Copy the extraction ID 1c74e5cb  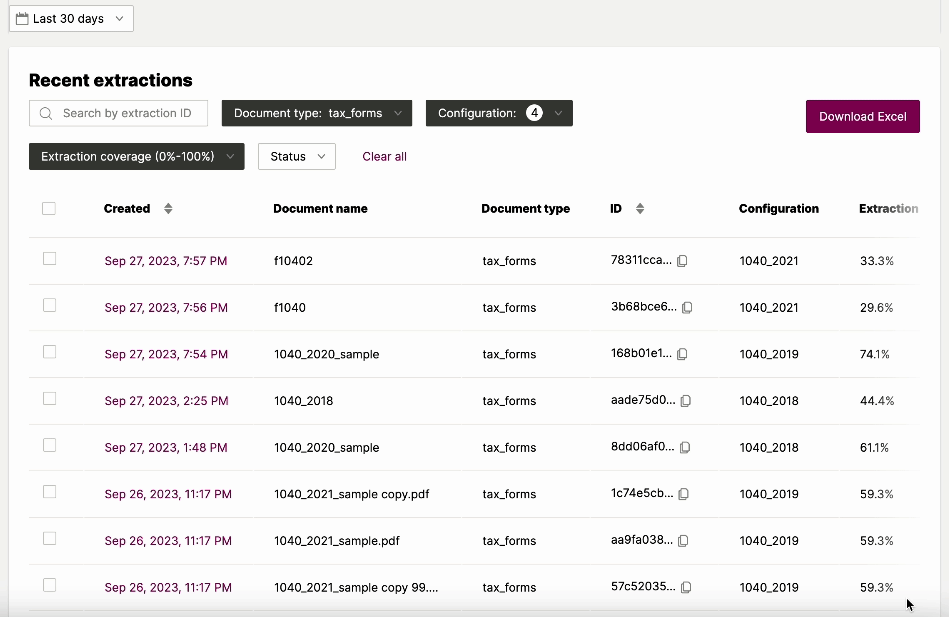(683, 494)
